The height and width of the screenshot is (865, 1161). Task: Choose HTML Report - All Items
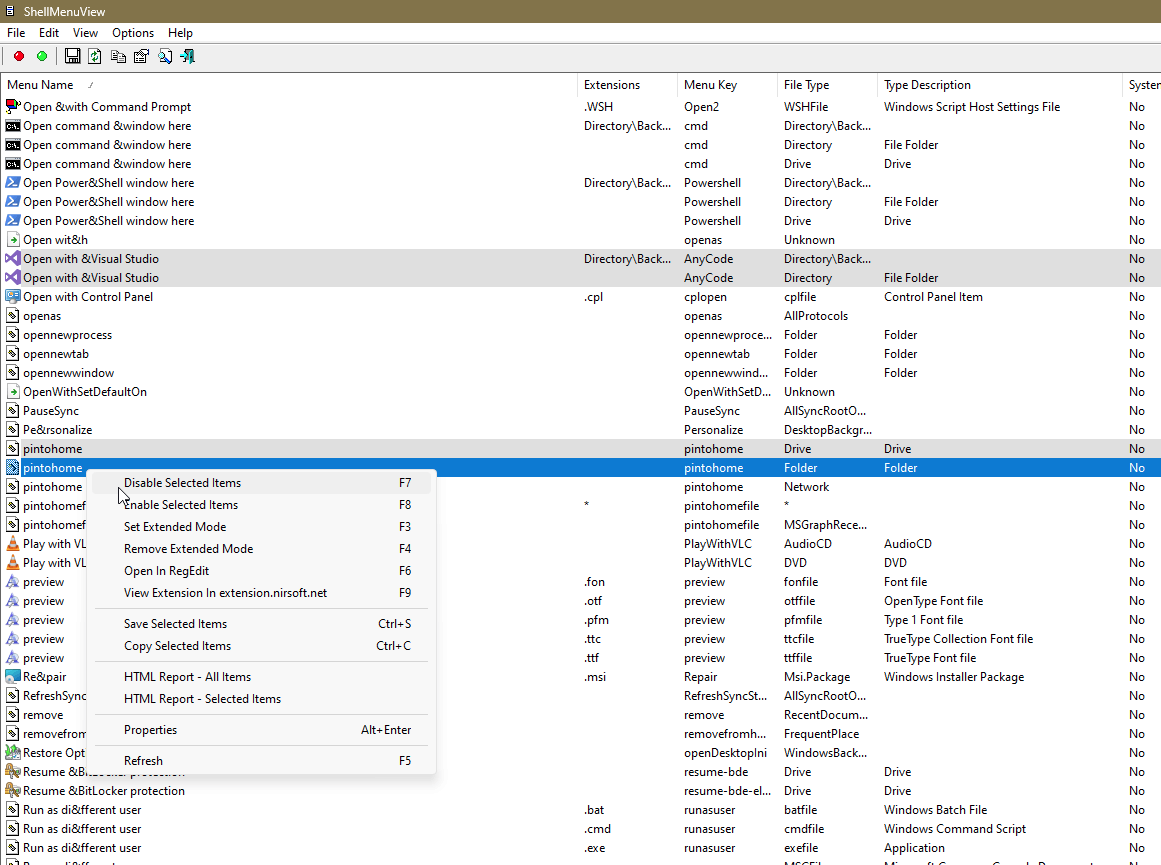click(x=261, y=677)
